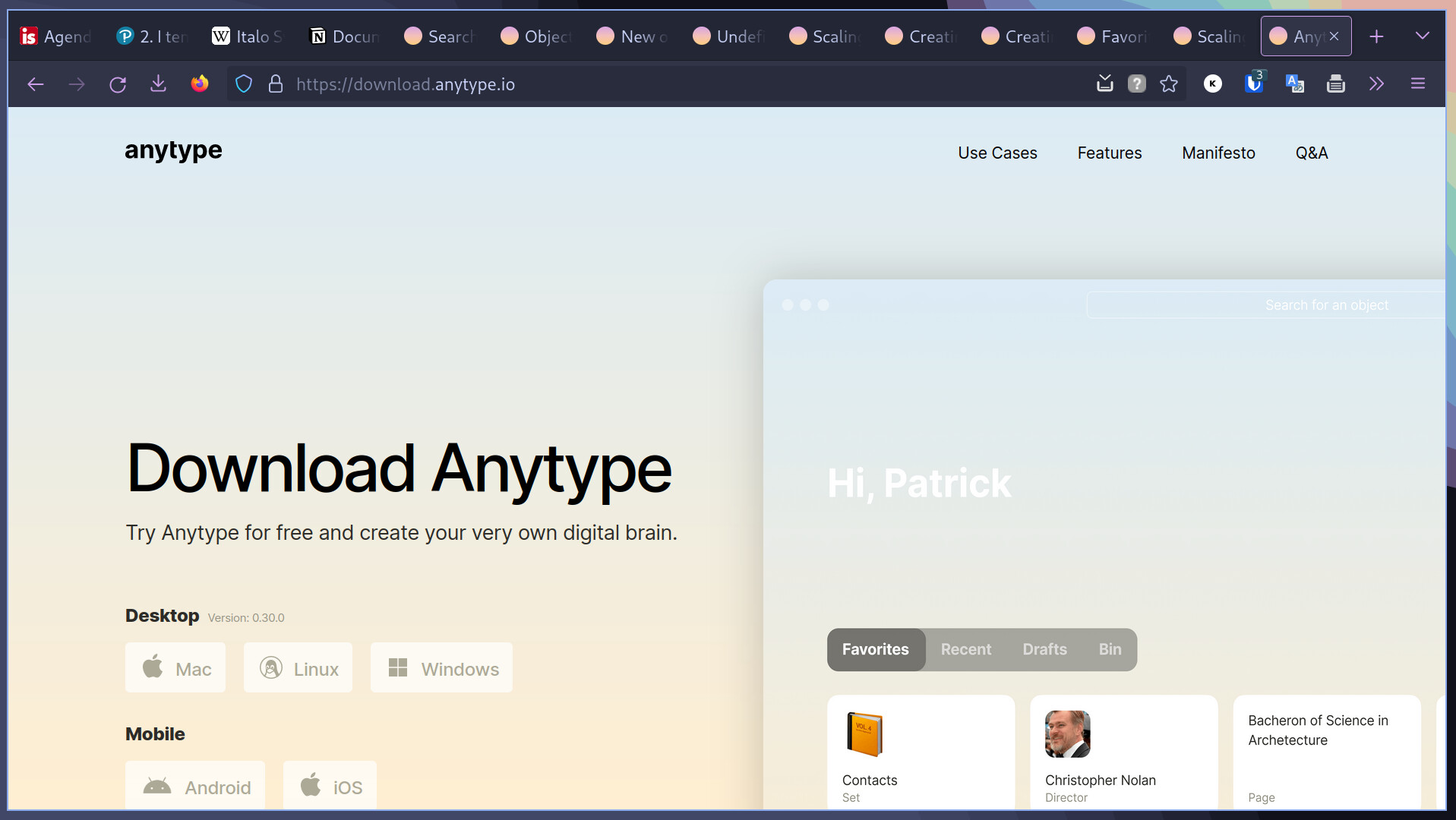The image size is (1456, 820).
Task: Expand the list all tabs chevron
Action: click(x=1422, y=36)
